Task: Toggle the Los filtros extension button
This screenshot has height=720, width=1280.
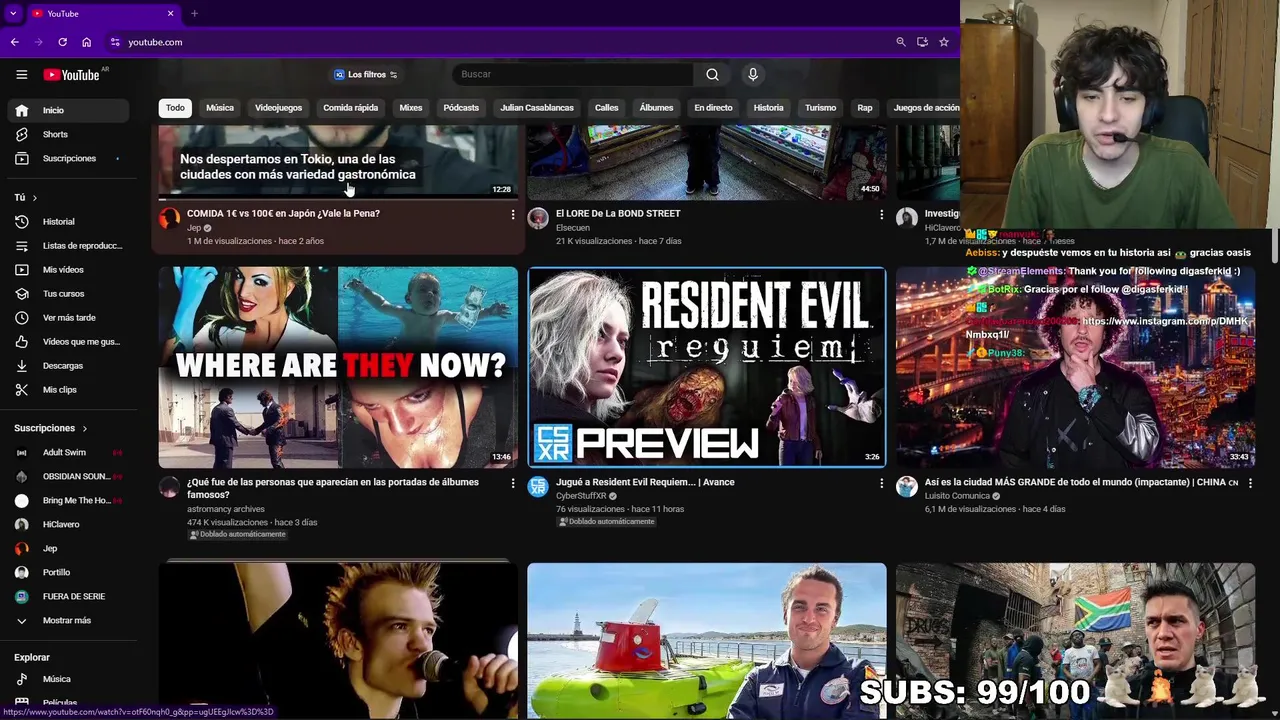Action: (366, 74)
